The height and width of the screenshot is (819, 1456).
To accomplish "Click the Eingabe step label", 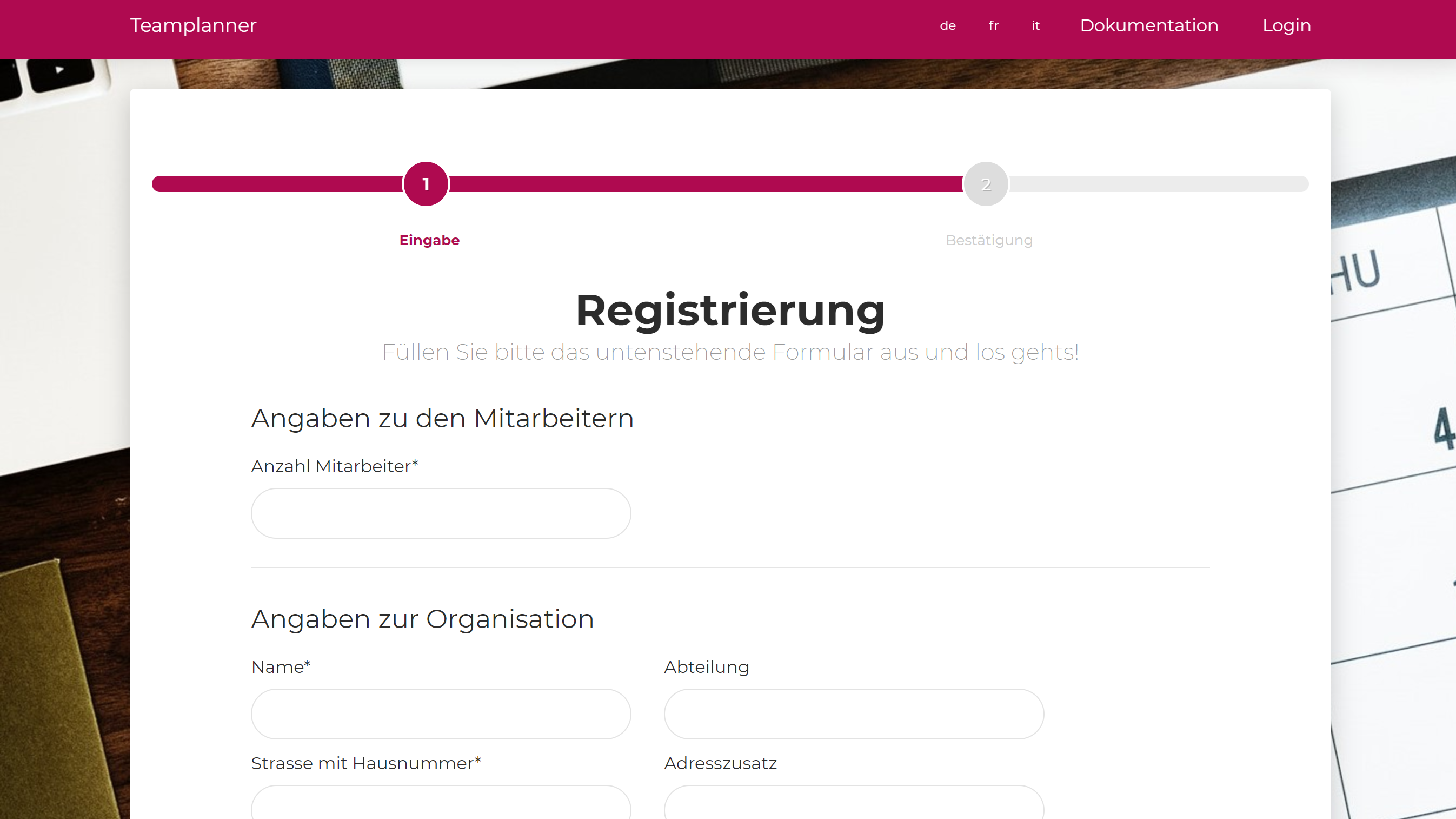I will pyautogui.click(x=429, y=240).
